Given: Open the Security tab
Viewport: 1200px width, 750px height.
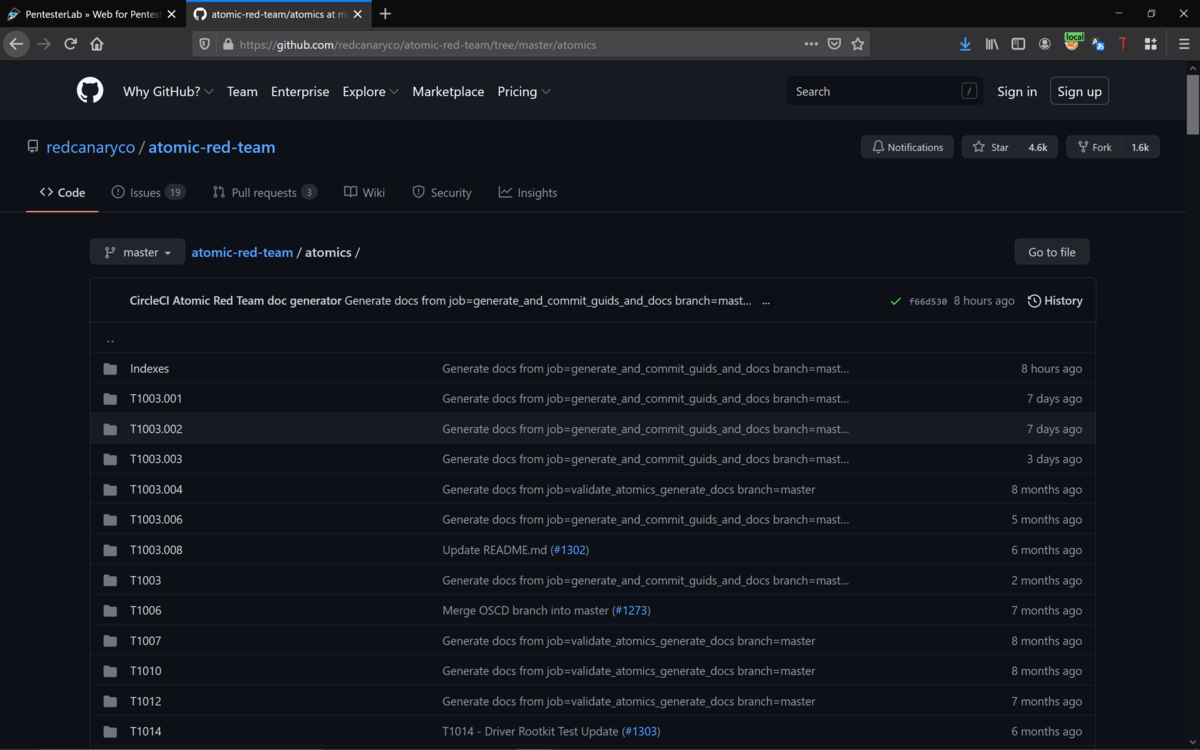Looking at the screenshot, I should coord(441,192).
